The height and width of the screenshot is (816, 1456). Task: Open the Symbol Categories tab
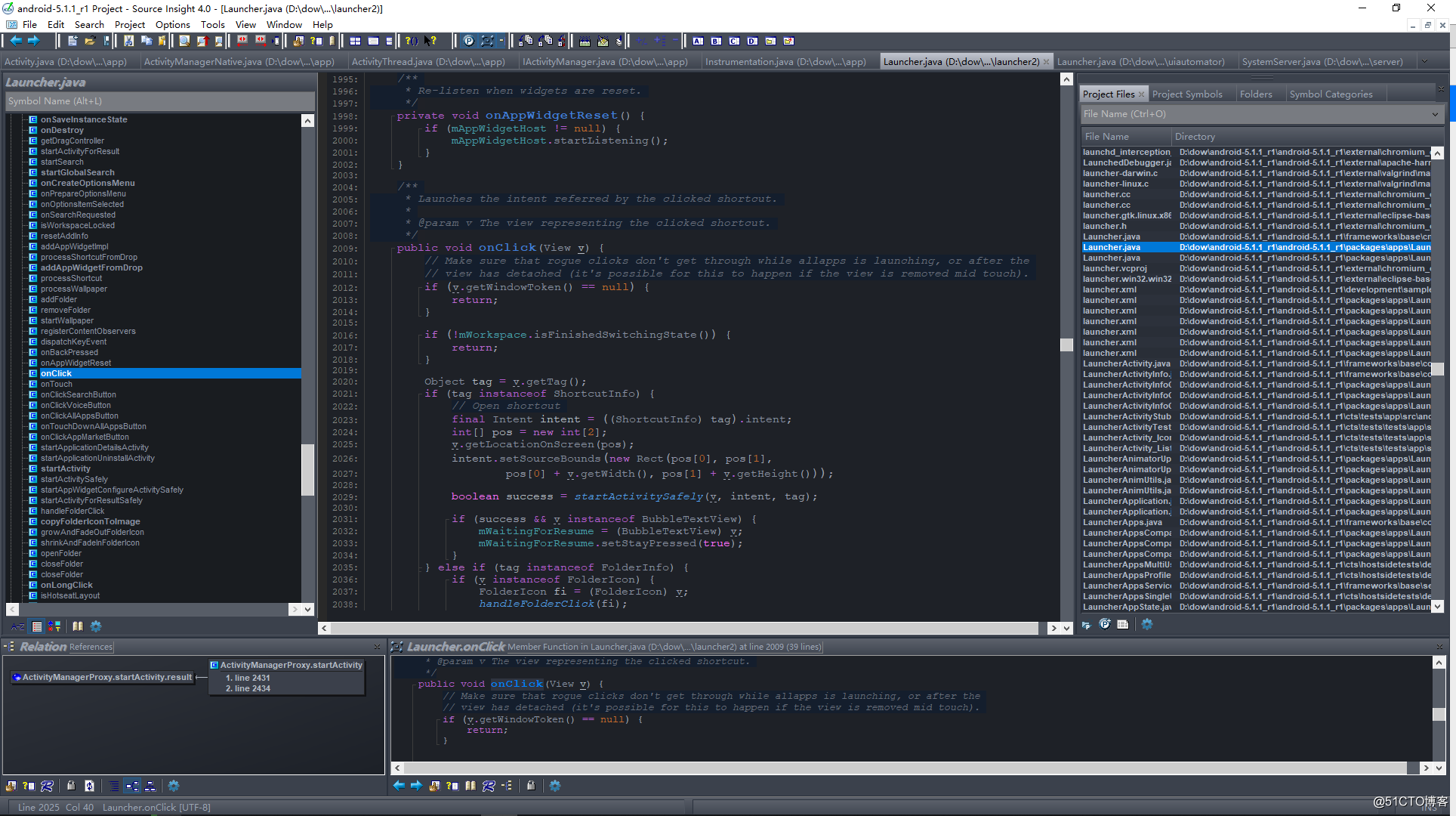point(1331,94)
